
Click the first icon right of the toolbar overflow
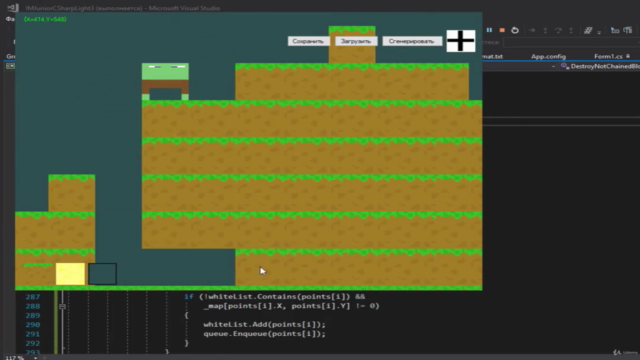click(x=615, y=30)
